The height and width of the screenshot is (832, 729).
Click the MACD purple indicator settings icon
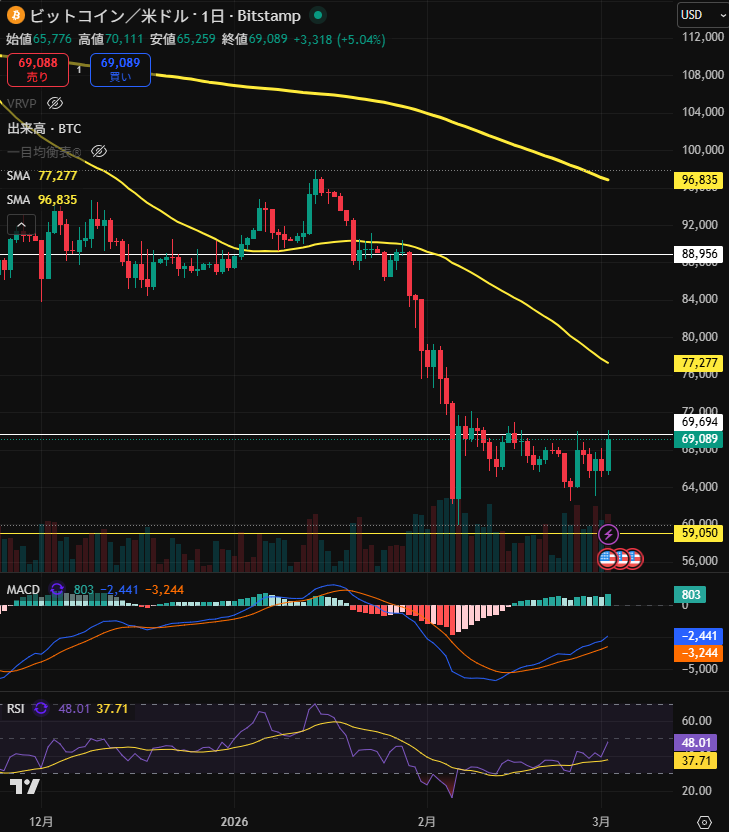(57, 590)
